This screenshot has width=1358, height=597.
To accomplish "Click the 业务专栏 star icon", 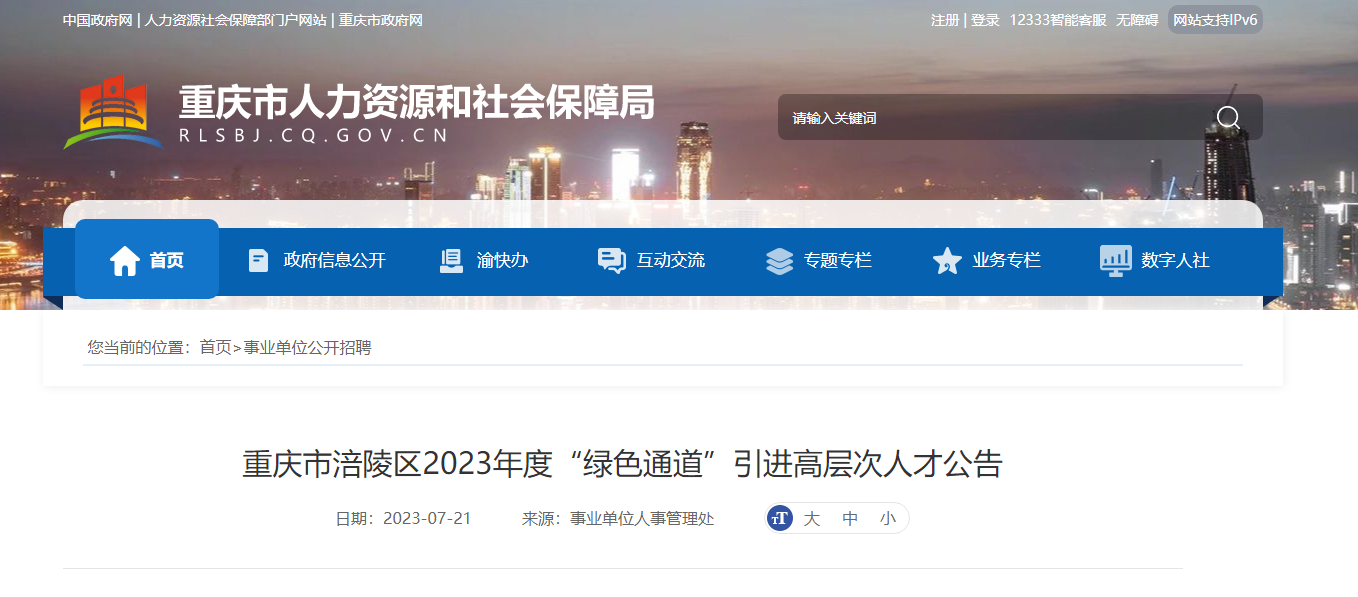I will click(x=947, y=260).
